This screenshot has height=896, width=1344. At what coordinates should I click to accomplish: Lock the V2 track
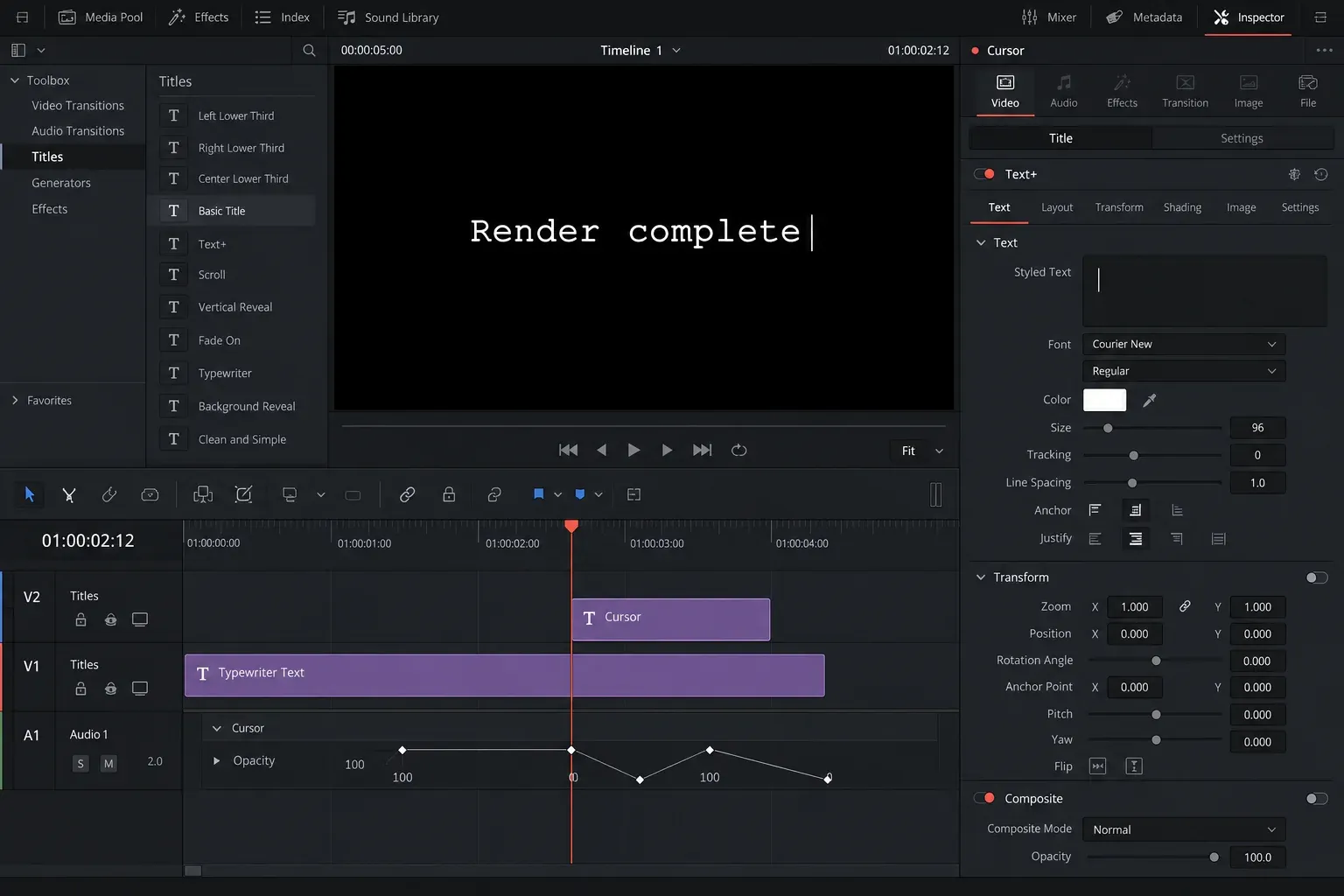point(80,619)
